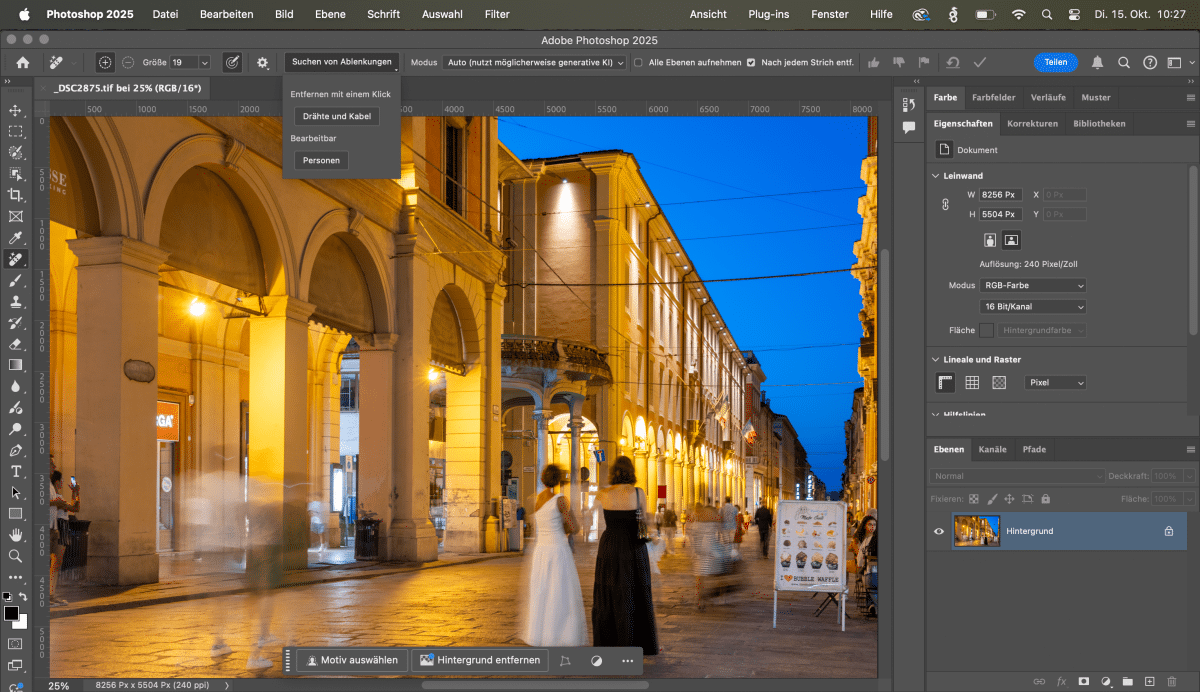Select the Remove (healing) tool

[15, 259]
